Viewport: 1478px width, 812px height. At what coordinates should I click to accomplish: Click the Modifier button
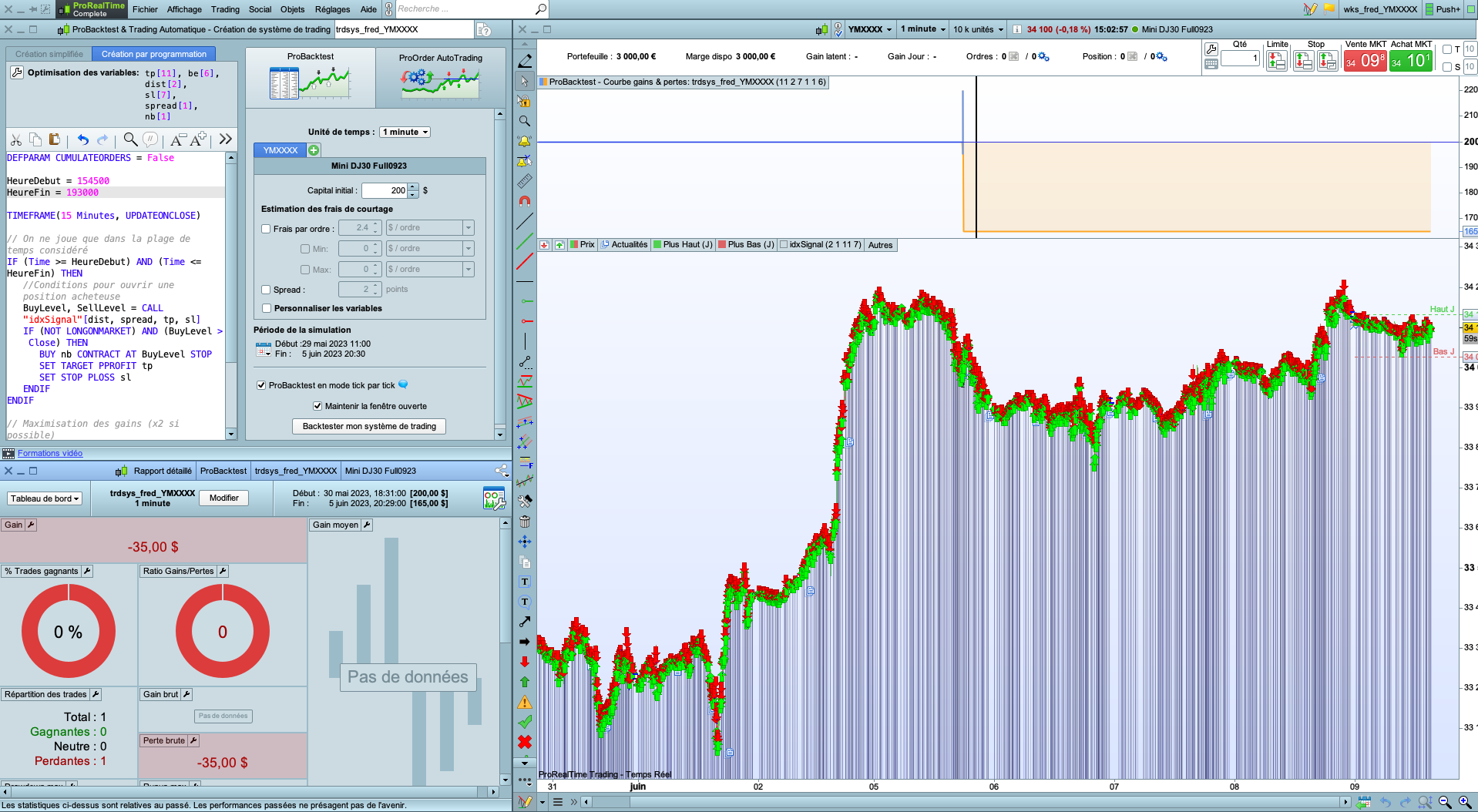point(224,498)
